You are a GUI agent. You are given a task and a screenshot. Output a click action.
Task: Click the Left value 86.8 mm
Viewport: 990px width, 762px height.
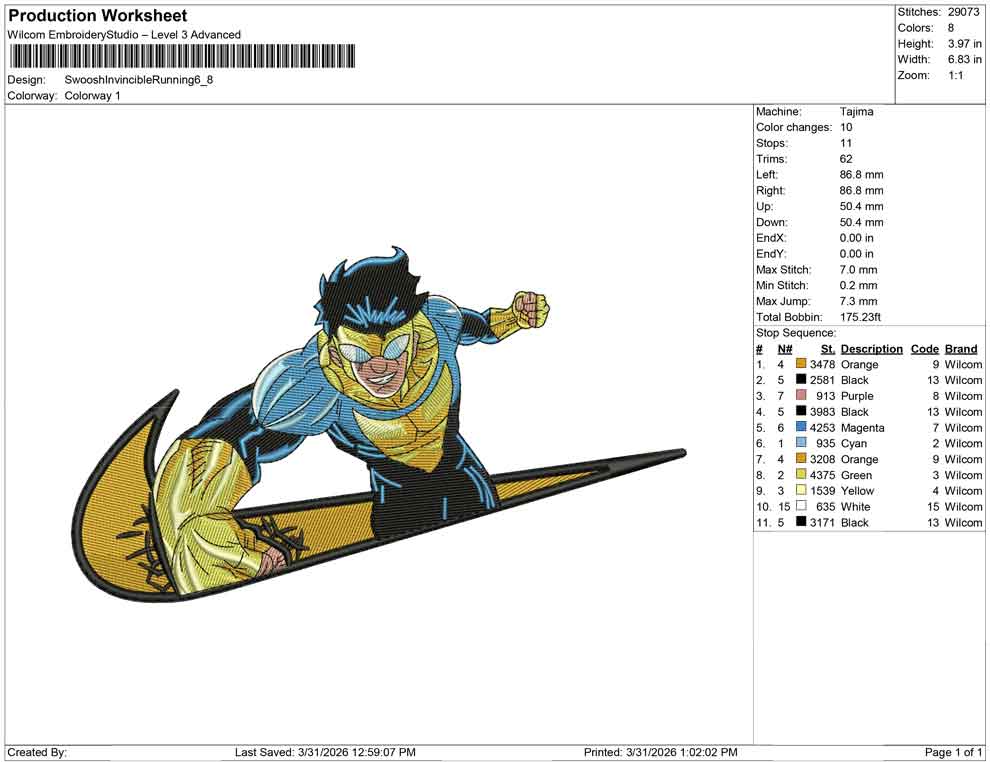click(x=862, y=175)
